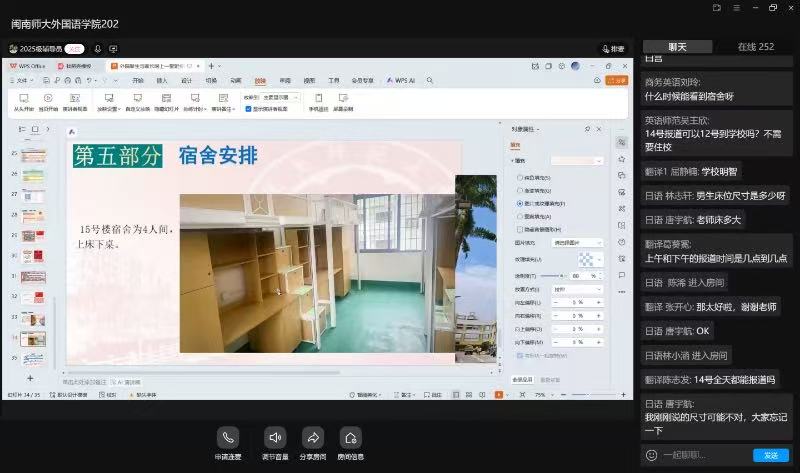The height and width of the screenshot is (473, 800).
Task: Click the 手机遥控 icon in ribbon
Action: tap(318, 99)
